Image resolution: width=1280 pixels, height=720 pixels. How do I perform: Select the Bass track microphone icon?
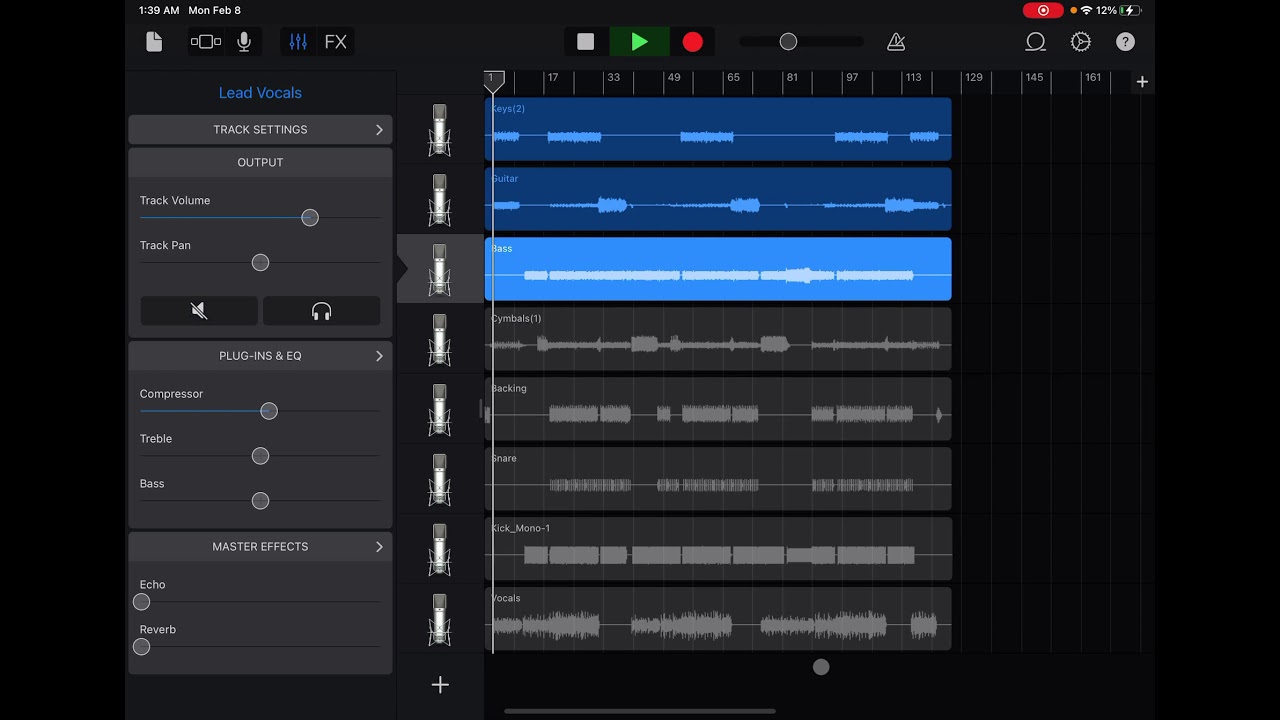(440, 270)
